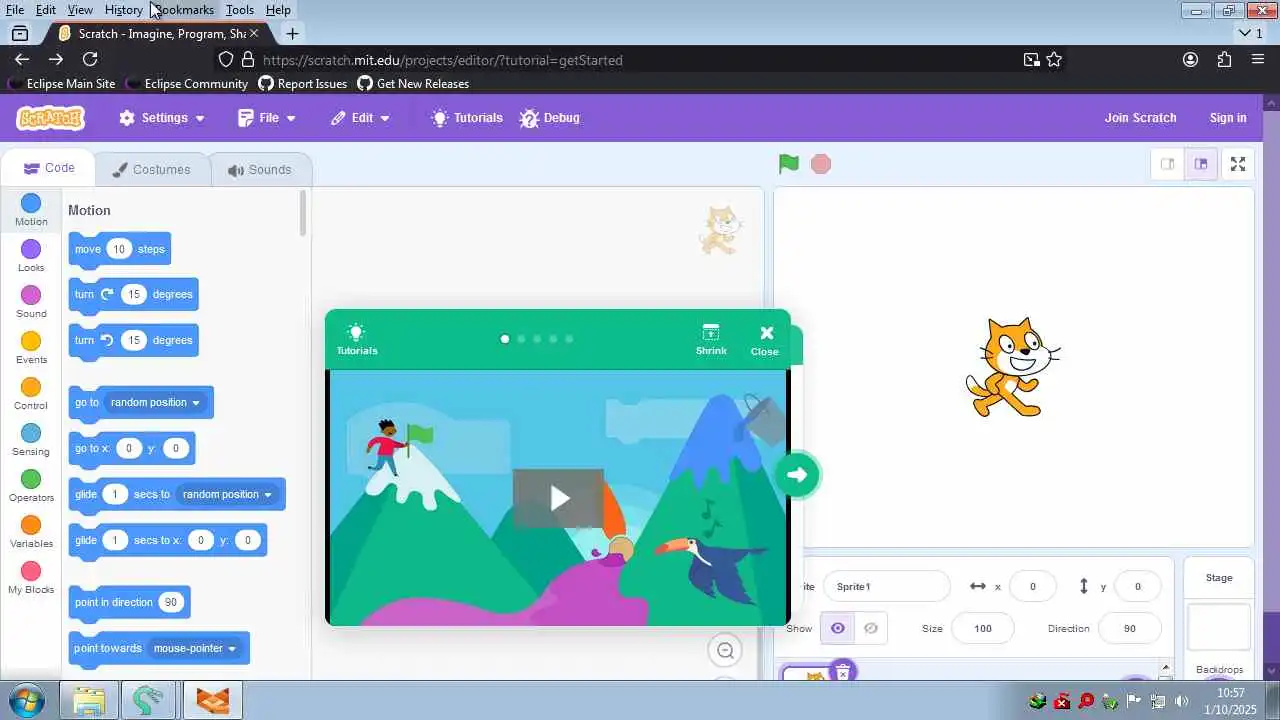Select the My Blocks category

pyautogui.click(x=31, y=578)
